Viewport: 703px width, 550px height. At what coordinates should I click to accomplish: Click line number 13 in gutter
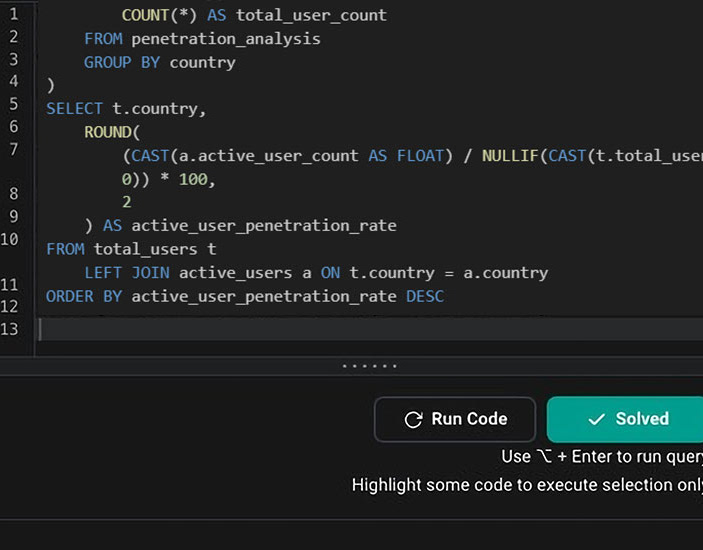click(x=9, y=329)
